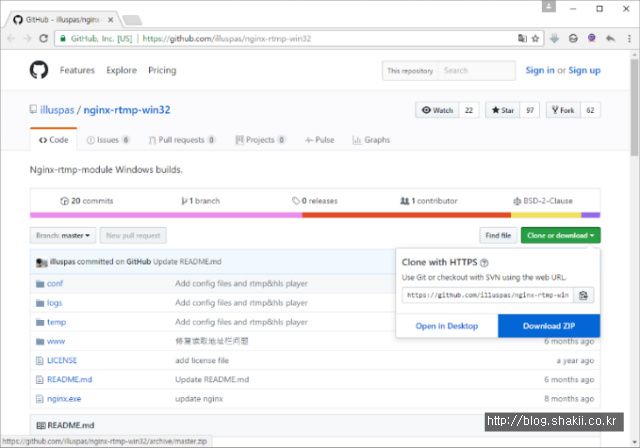Image resolution: width=640 pixels, height=448 pixels.
Task: Open the Pull requests tab
Action: (181, 140)
